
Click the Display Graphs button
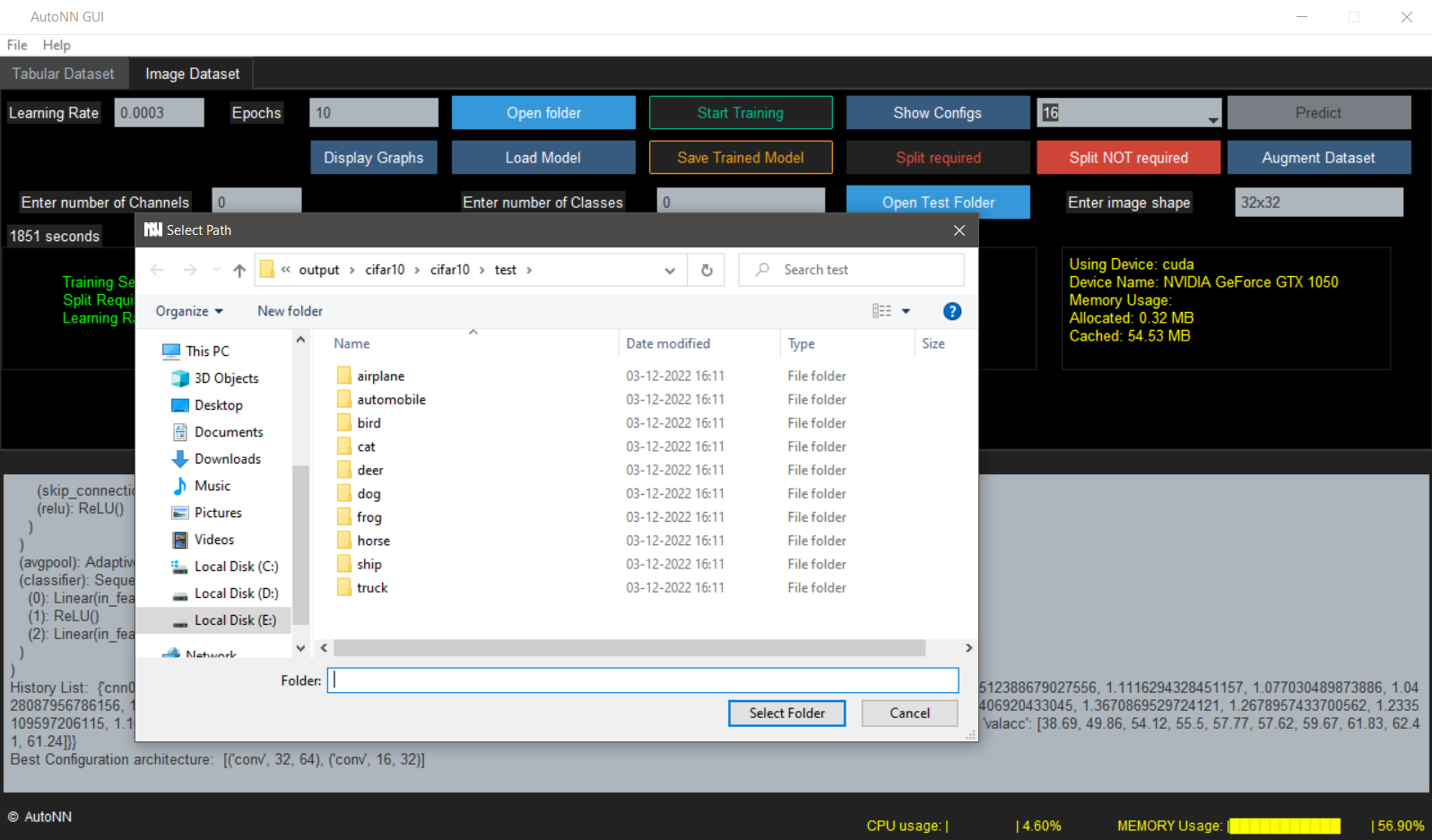click(x=374, y=158)
